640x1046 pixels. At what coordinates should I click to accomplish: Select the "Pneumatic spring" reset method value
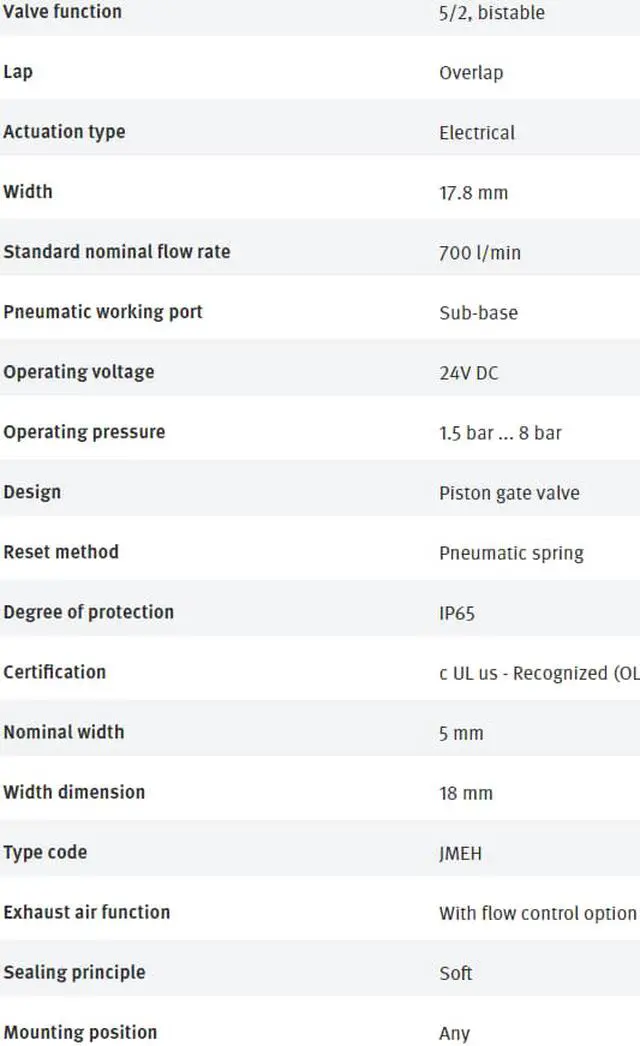click(511, 553)
